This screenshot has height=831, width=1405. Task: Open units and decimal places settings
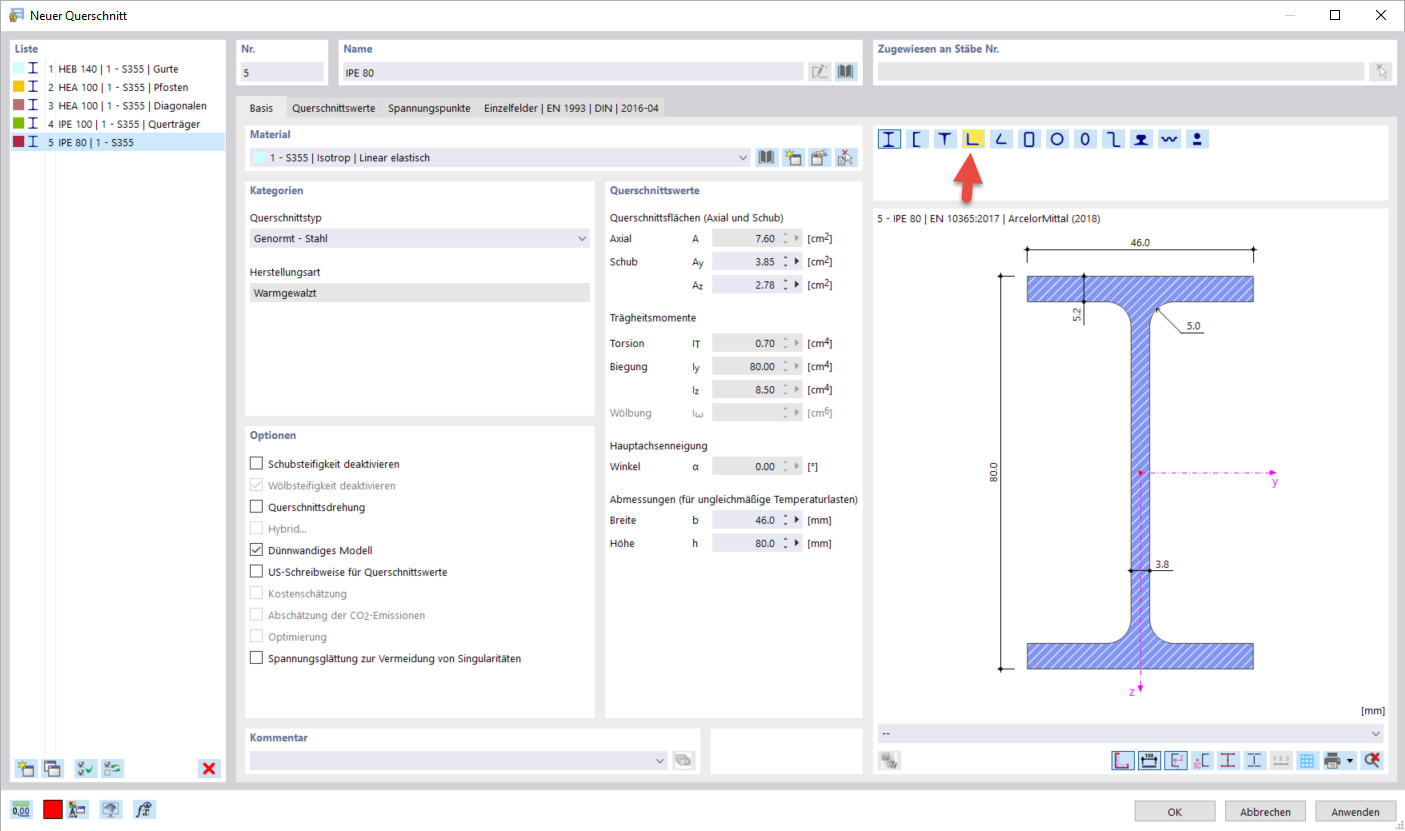pyautogui.click(x=21, y=810)
